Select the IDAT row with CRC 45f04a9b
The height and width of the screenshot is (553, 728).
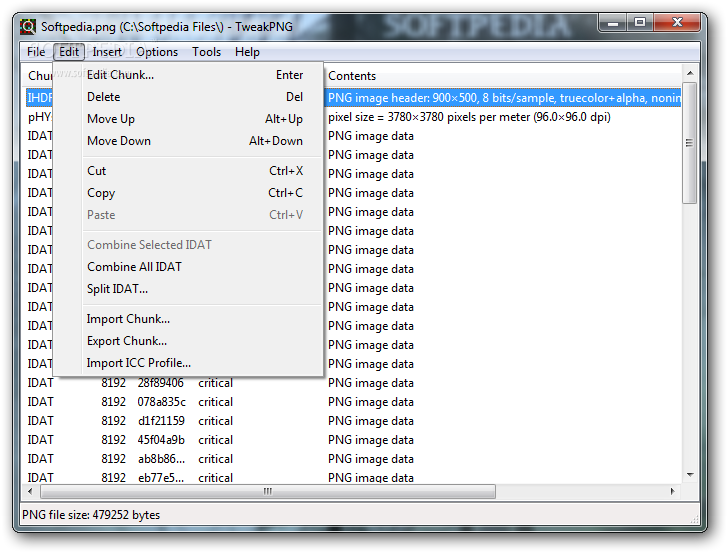pos(353,440)
